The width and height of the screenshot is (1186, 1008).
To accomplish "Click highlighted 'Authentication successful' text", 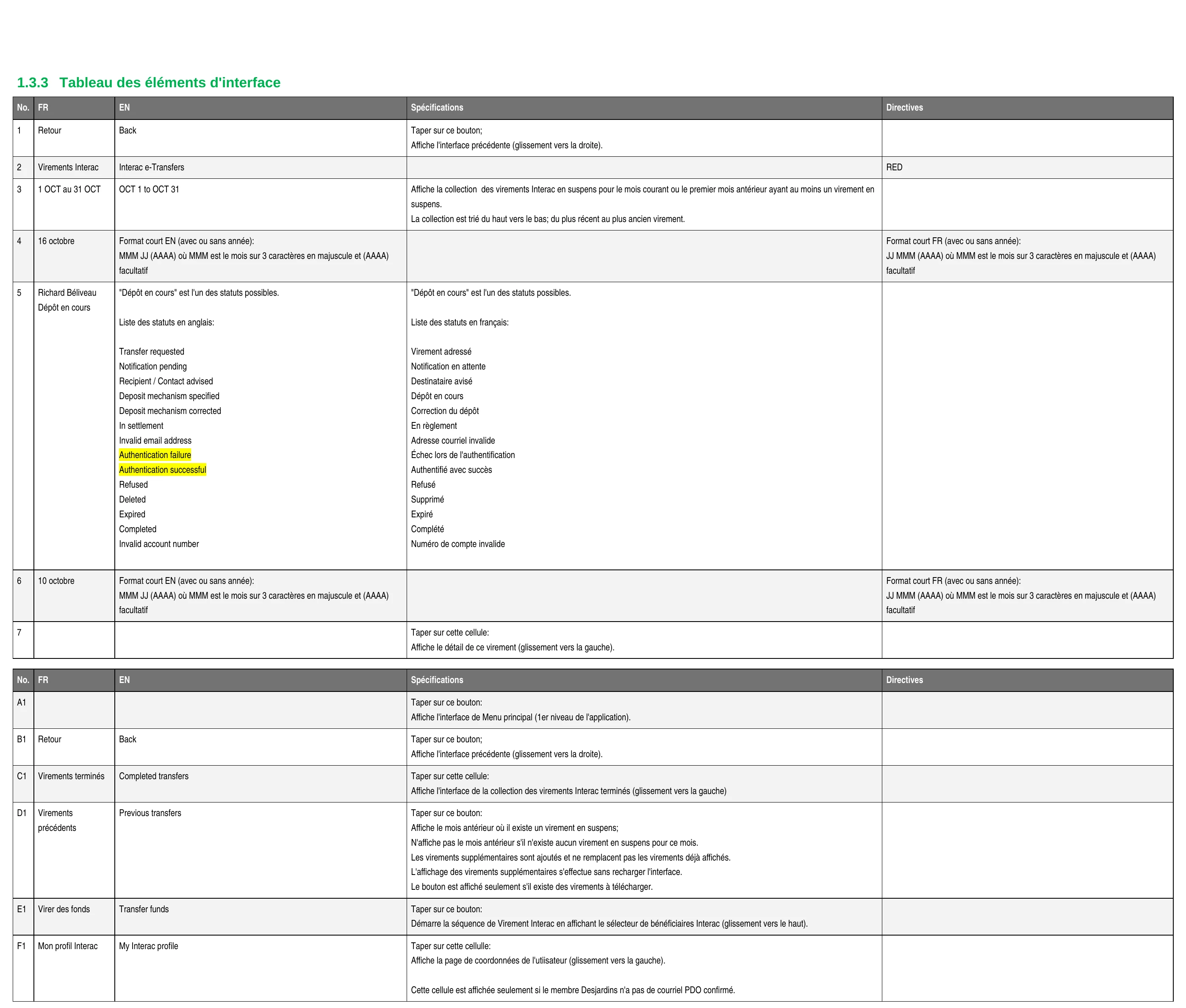I will pos(162,470).
